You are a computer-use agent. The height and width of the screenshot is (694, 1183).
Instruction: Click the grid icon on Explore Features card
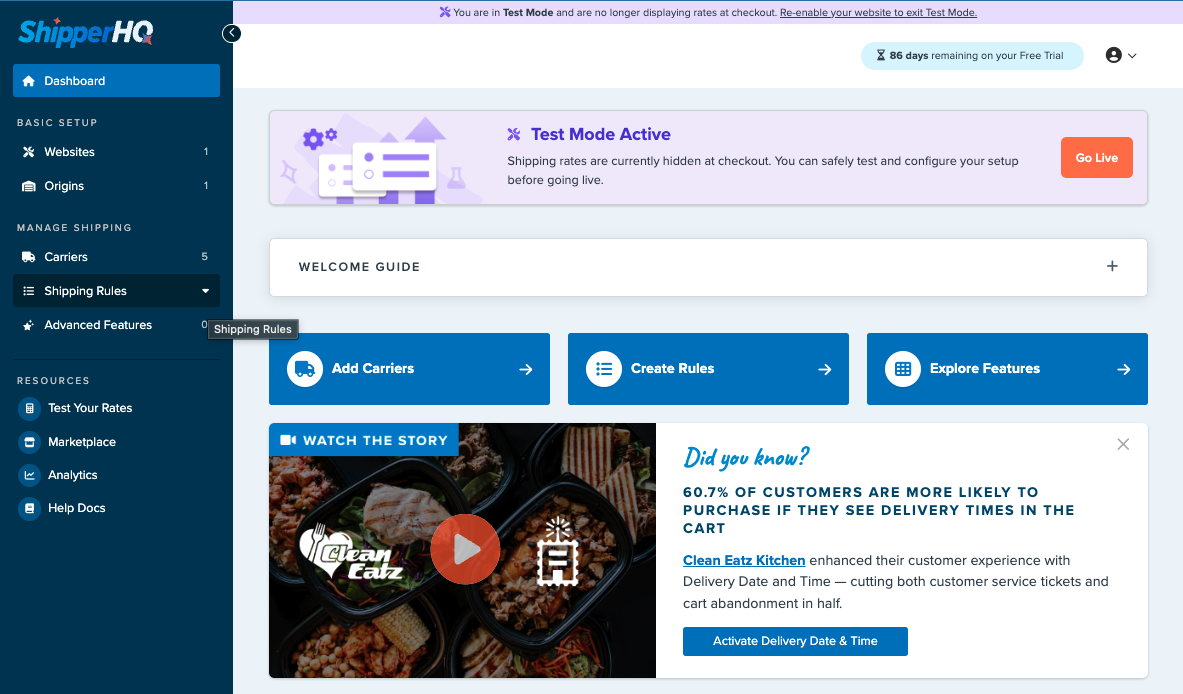click(x=903, y=369)
